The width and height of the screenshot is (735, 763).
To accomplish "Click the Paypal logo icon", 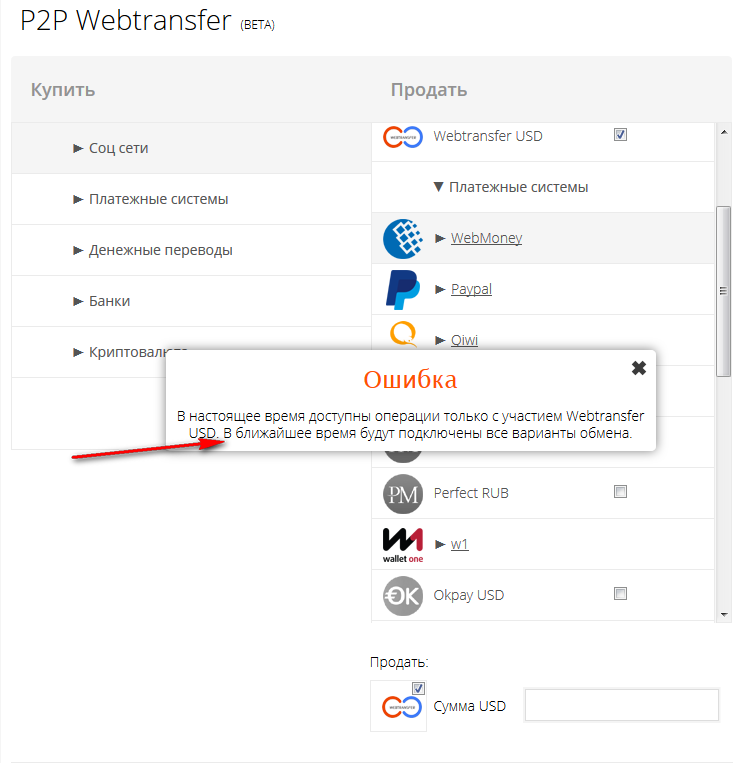I will 404,290.
